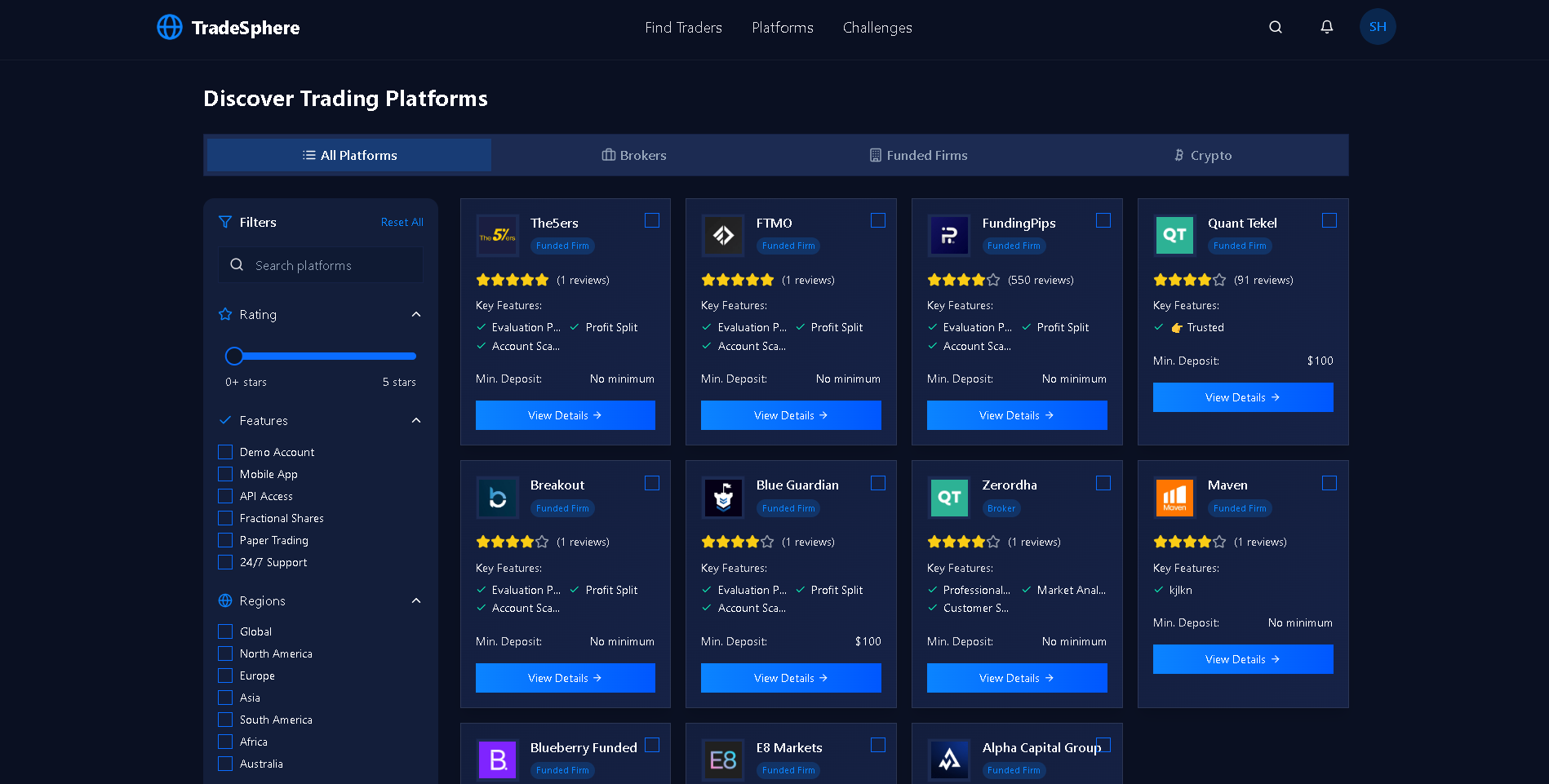Click The5ers platform logo
This screenshot has width=1549, height=784.
tap(497, 235)
